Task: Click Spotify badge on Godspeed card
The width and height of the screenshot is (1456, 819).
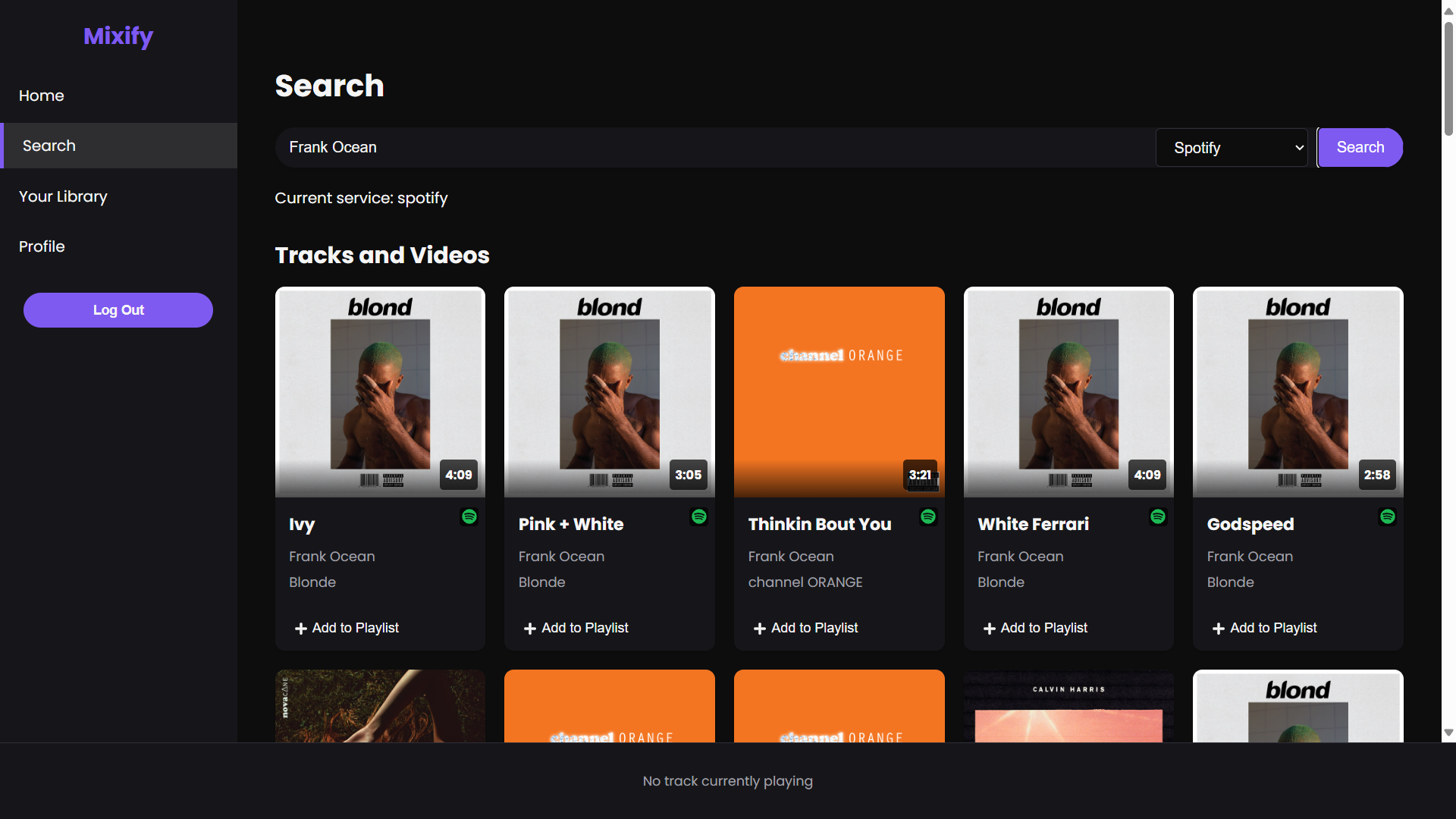Action: click(x=1388, y=516)
